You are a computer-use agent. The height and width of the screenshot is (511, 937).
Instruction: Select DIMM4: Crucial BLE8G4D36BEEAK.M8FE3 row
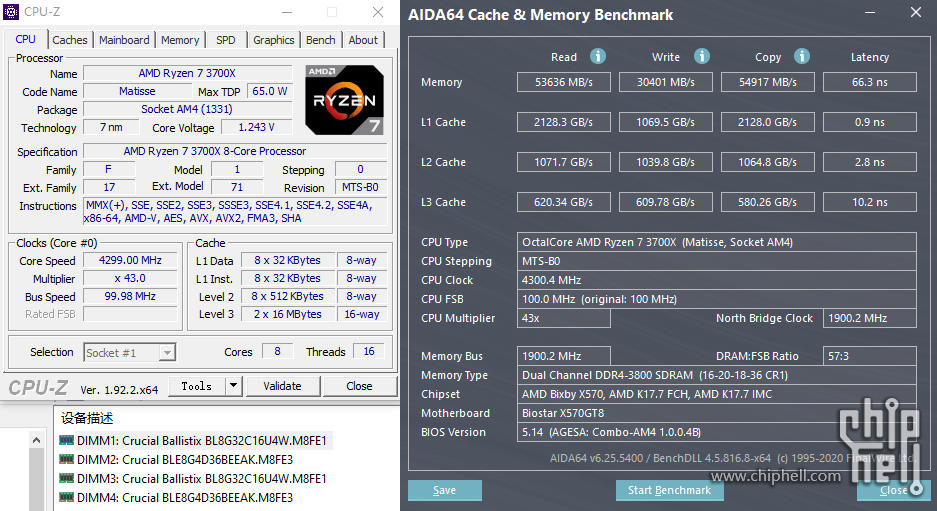tap(177, 497)
